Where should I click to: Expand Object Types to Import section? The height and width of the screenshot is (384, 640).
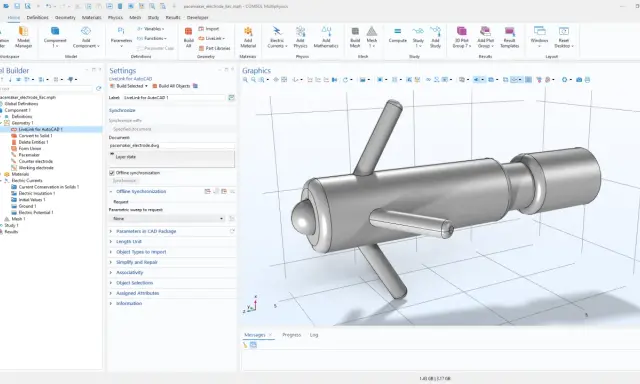tap(141, 252)
